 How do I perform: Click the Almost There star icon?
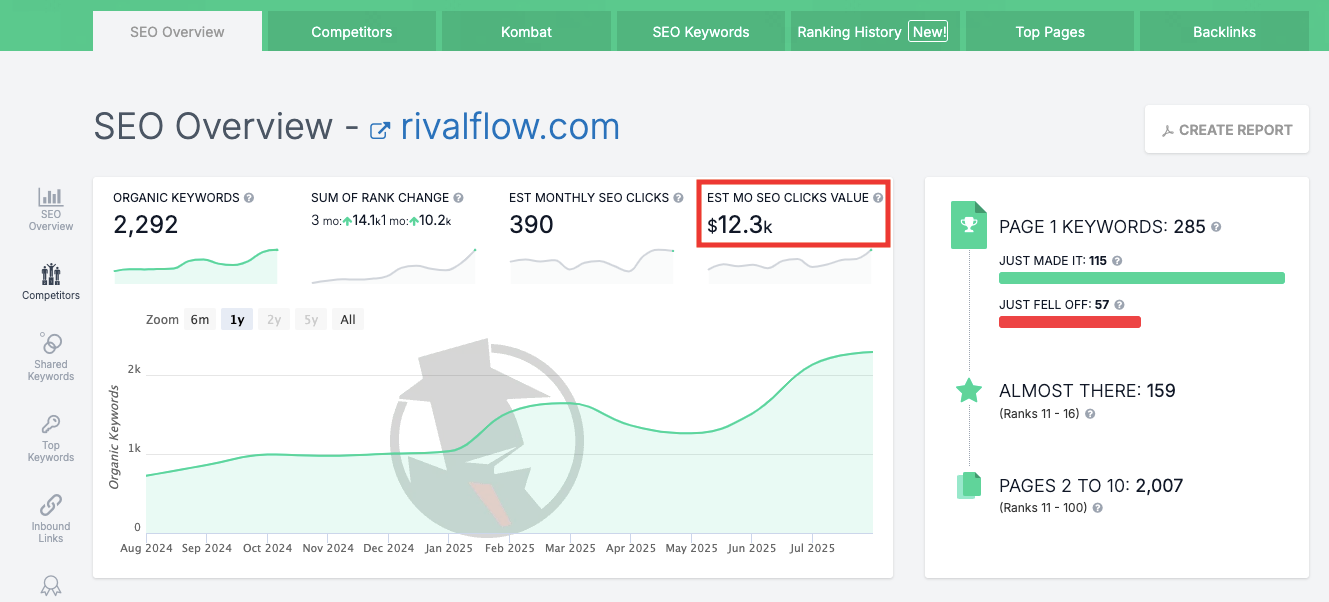point(968,390)
